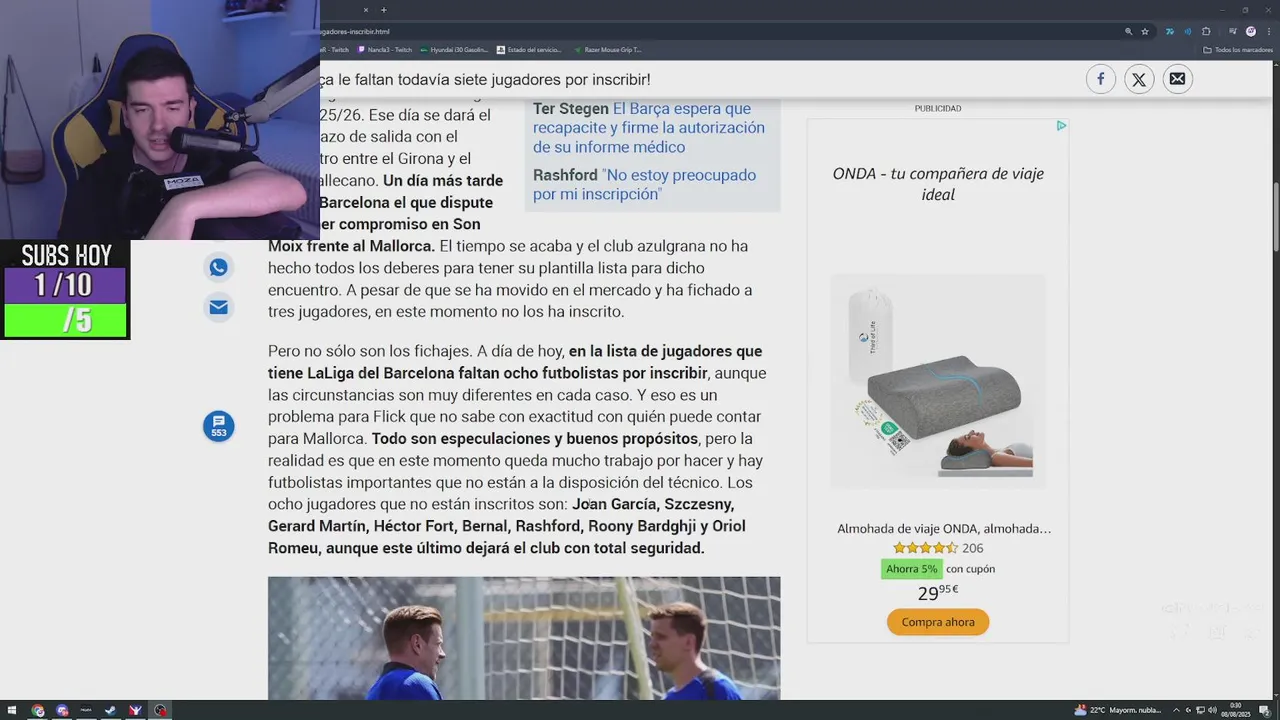Share article on X (Twitter)
Image resolution: width=1280 pixels, height=720 pixels.
1139,79
